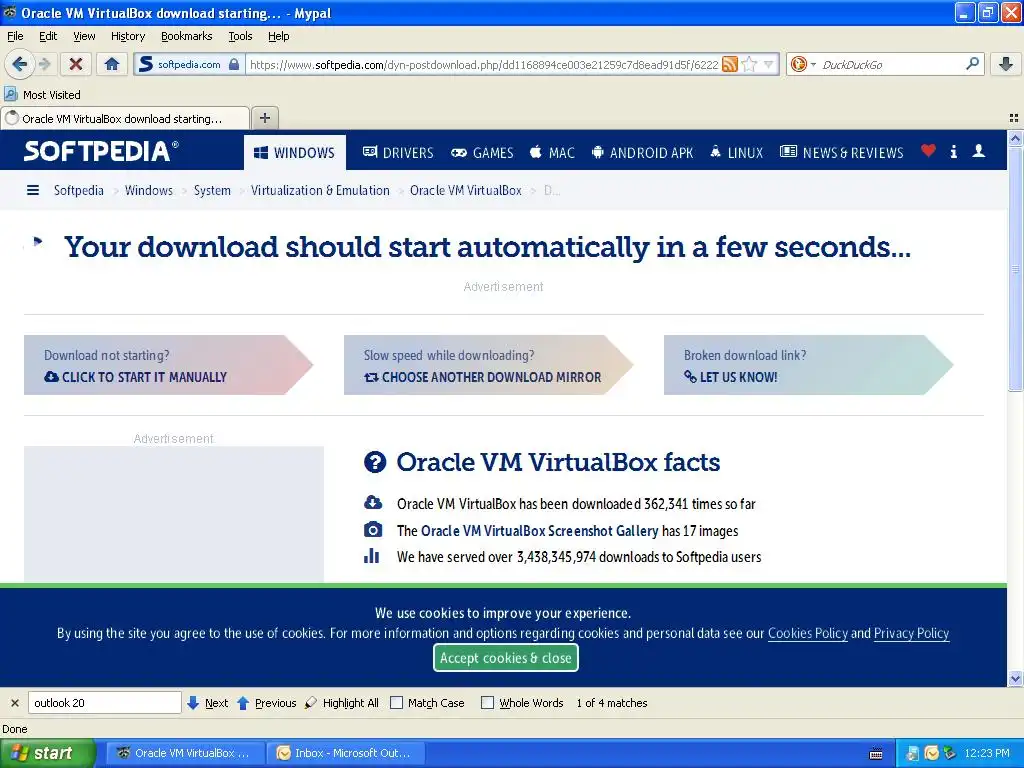
Task: Click the info 'i' icon in header
Action: coord(953,152)
